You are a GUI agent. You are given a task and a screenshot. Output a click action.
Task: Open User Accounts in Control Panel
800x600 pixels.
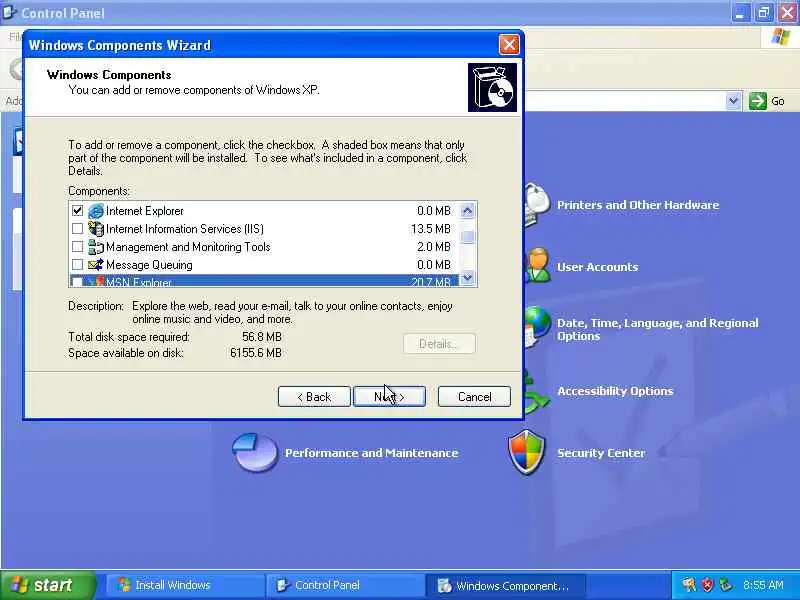(597, 267)
